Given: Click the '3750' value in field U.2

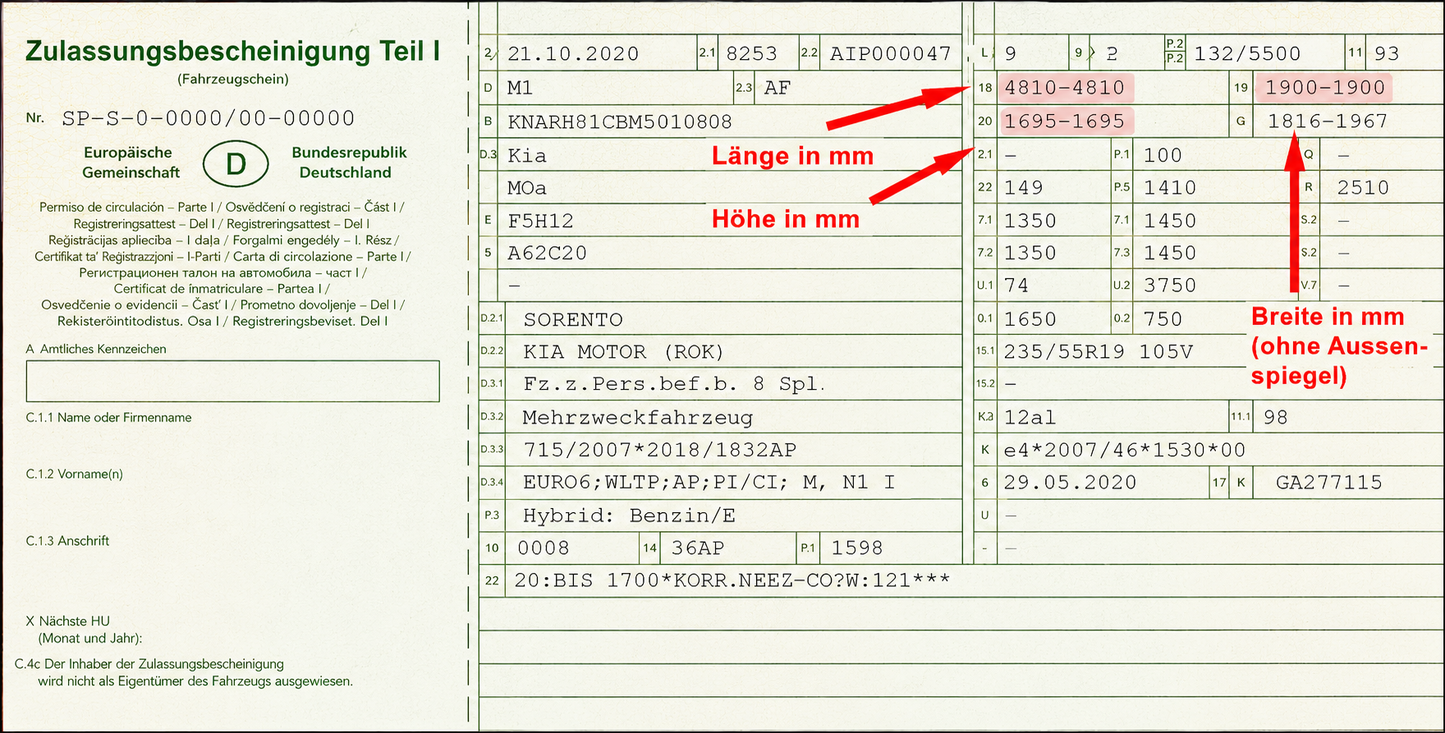Looking at the screenshot, I should [1169, 286].
